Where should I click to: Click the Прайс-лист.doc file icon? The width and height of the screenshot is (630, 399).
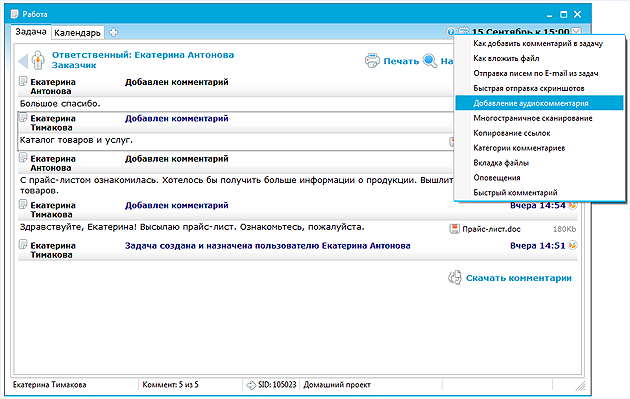tap(454, 229)
